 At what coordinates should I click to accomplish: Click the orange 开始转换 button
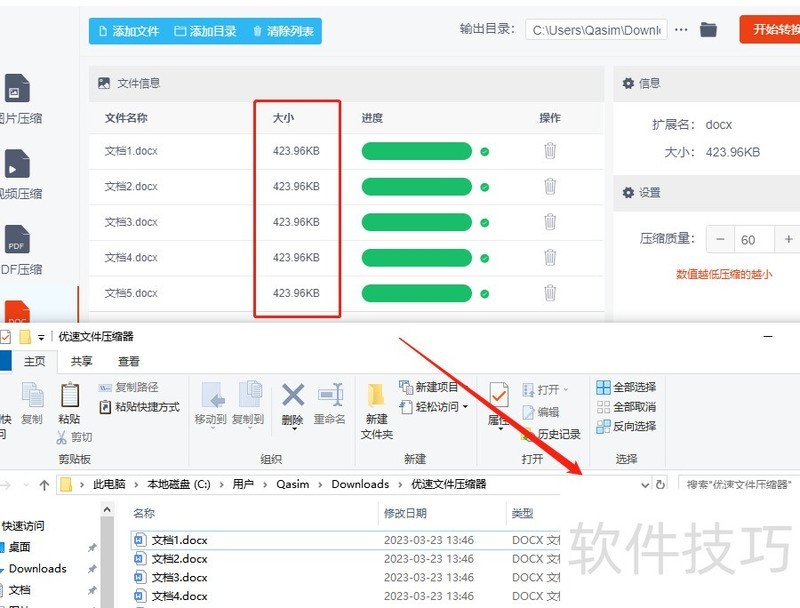click(x=771, y=30)
